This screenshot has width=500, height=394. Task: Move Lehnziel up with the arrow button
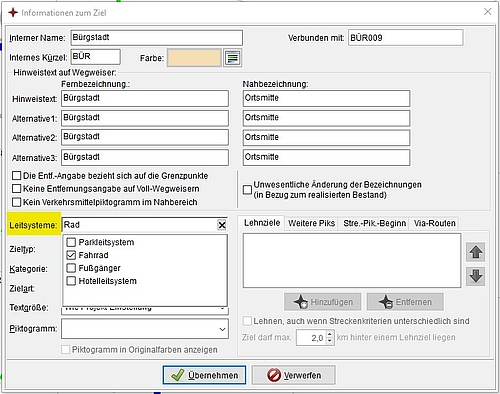[x=475, y=252]
